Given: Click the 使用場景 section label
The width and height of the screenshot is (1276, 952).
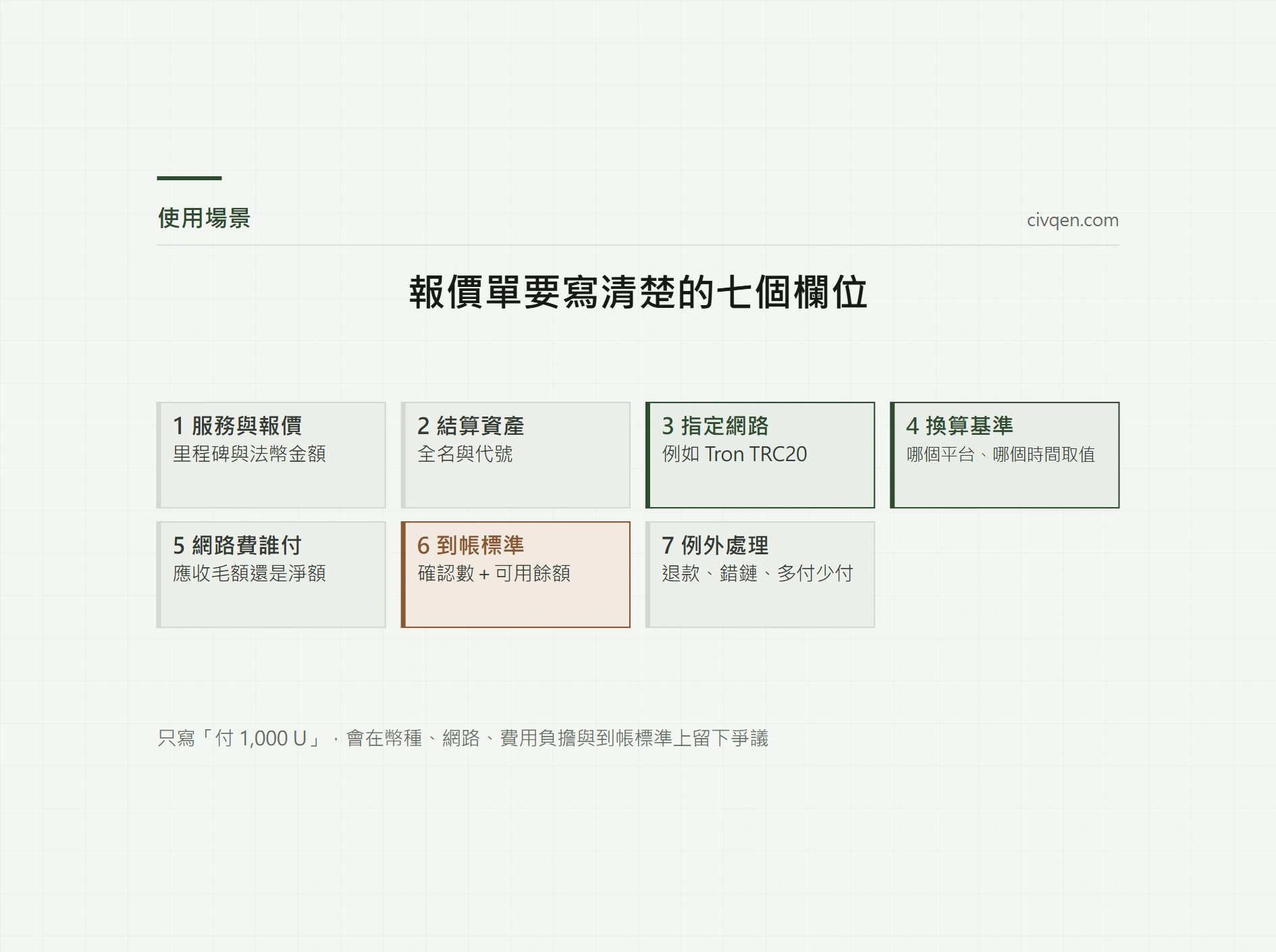Looking at the screenshot, I should (204, 218).
